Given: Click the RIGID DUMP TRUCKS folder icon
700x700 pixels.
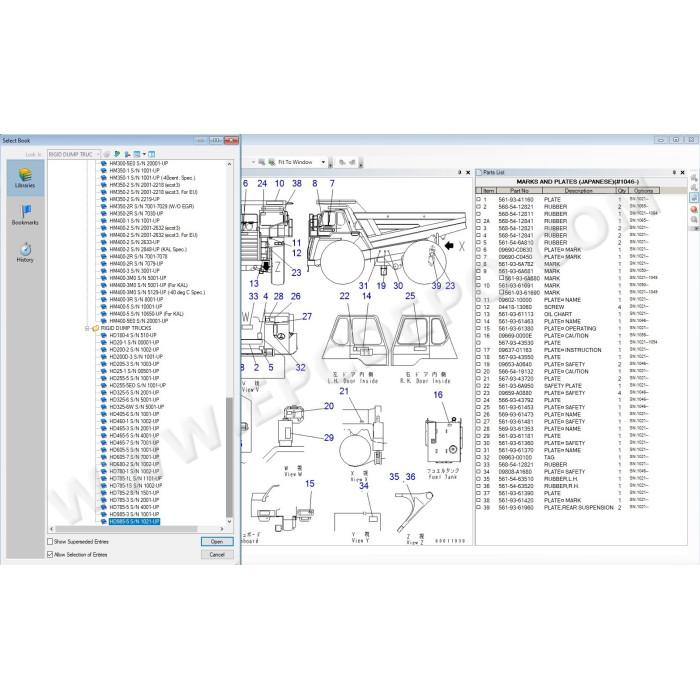Looking at the screenshot, I should point(96,328).
